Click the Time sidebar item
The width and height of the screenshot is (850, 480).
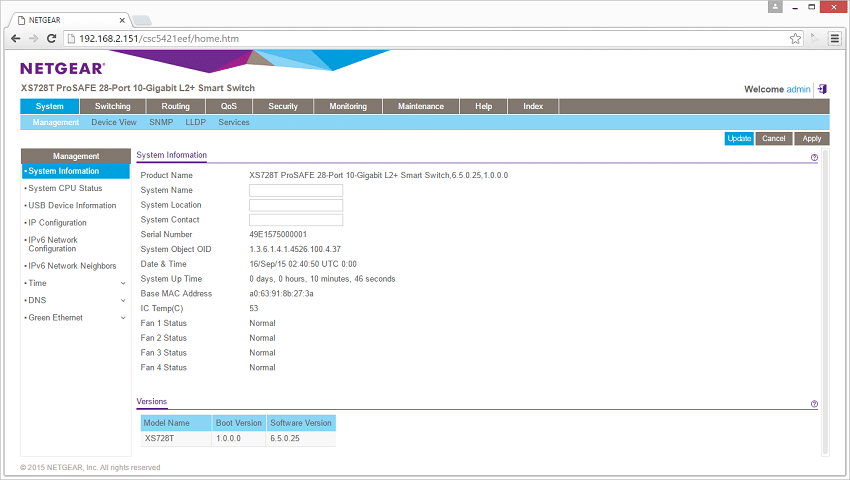coord(37,283)
